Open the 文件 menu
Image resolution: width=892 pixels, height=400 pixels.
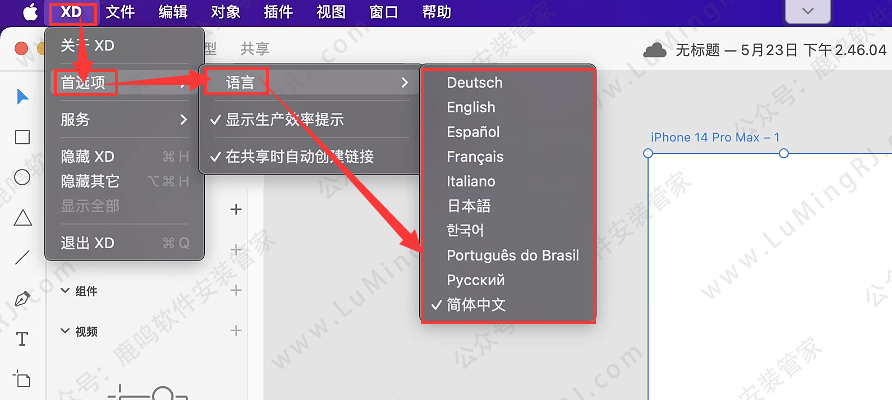click(x=120, y=12)
